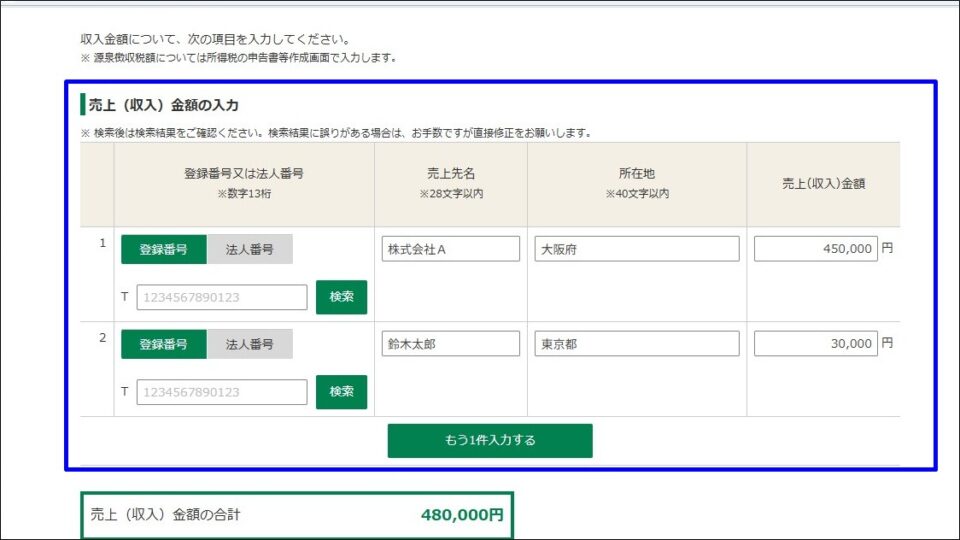960x540 pixels.
Task: Focus the 大阪府 location field
Action: (637, 249)
